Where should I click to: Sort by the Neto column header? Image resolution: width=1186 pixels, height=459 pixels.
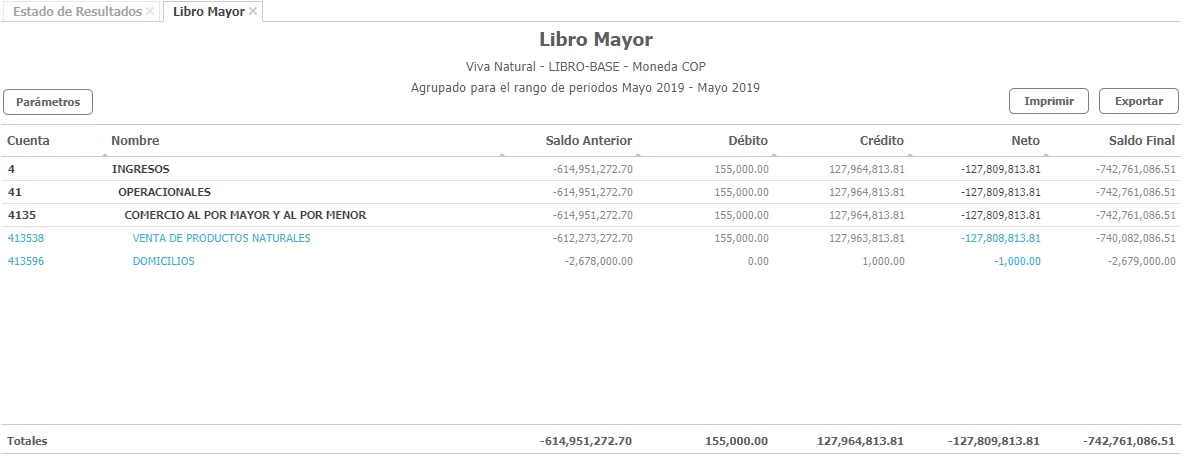[1024, 141]
